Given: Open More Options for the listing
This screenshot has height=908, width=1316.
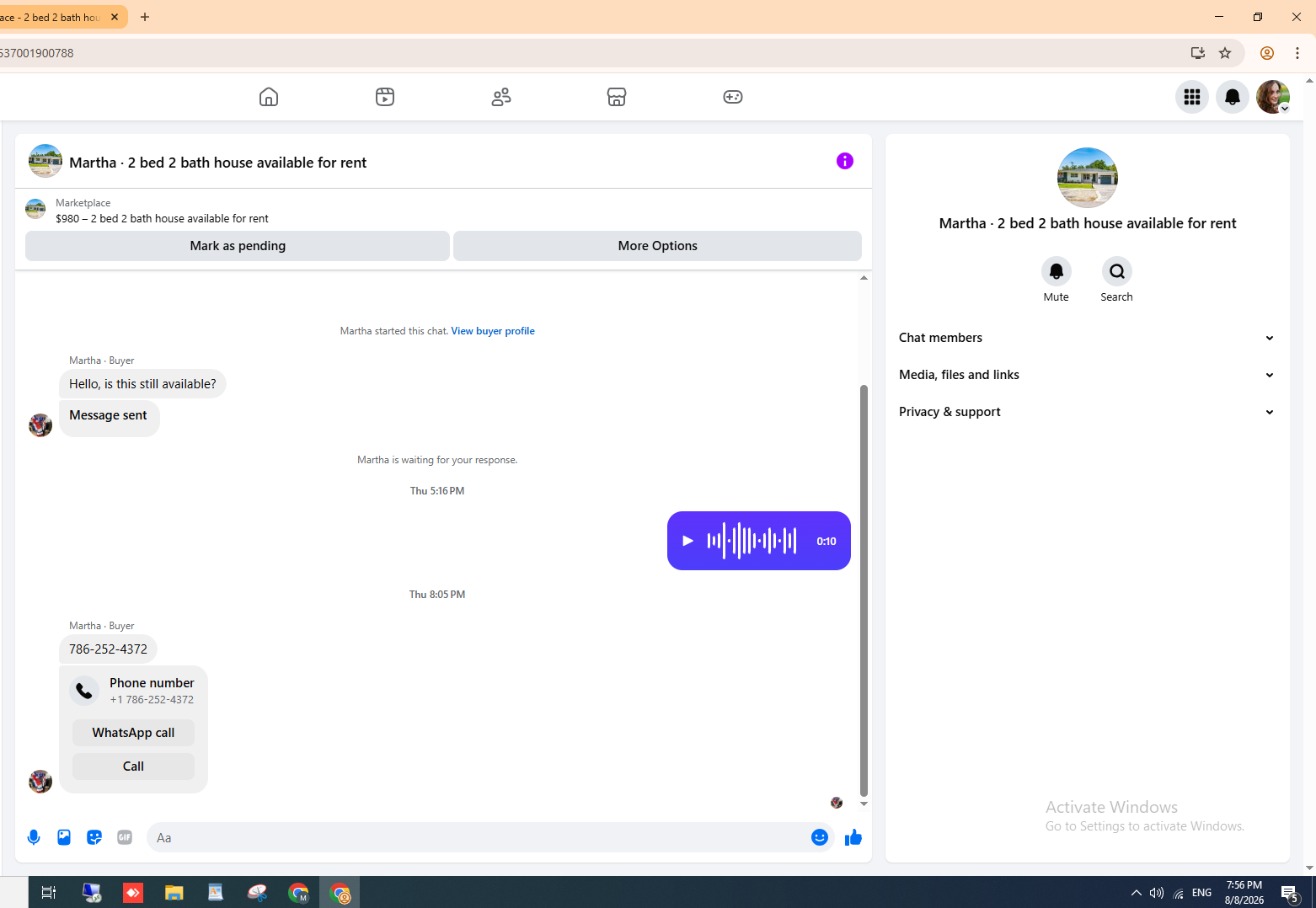Looking at the screenshot, I should [x=657, y=246].
